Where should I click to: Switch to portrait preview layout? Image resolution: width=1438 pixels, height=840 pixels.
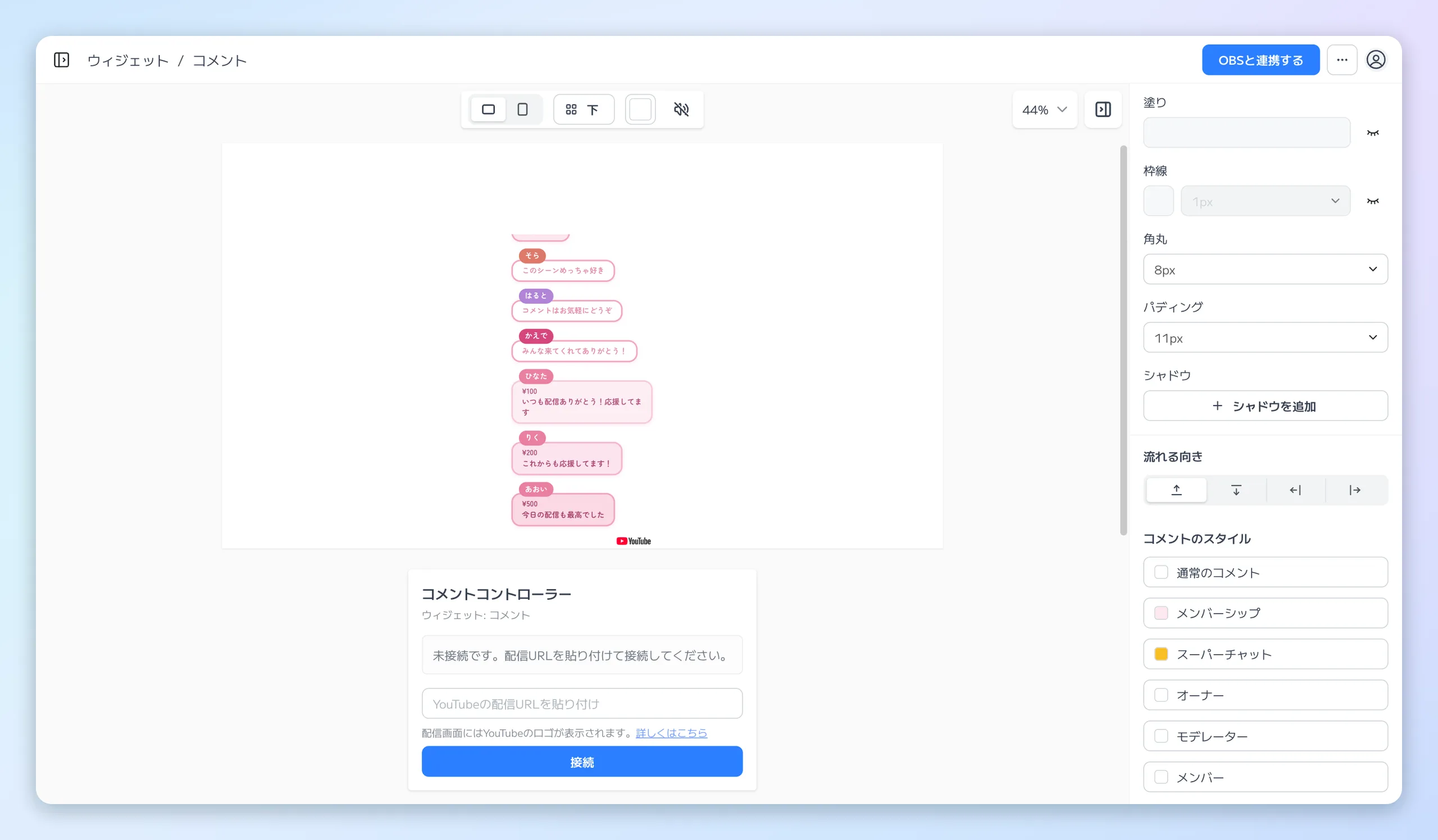coord(523,109)
